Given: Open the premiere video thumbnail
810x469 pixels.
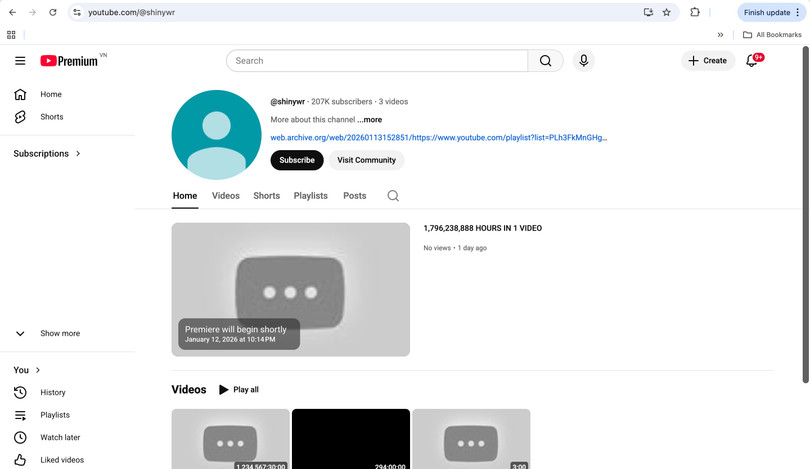Looking at the screenshot, I should coord(290,289).
